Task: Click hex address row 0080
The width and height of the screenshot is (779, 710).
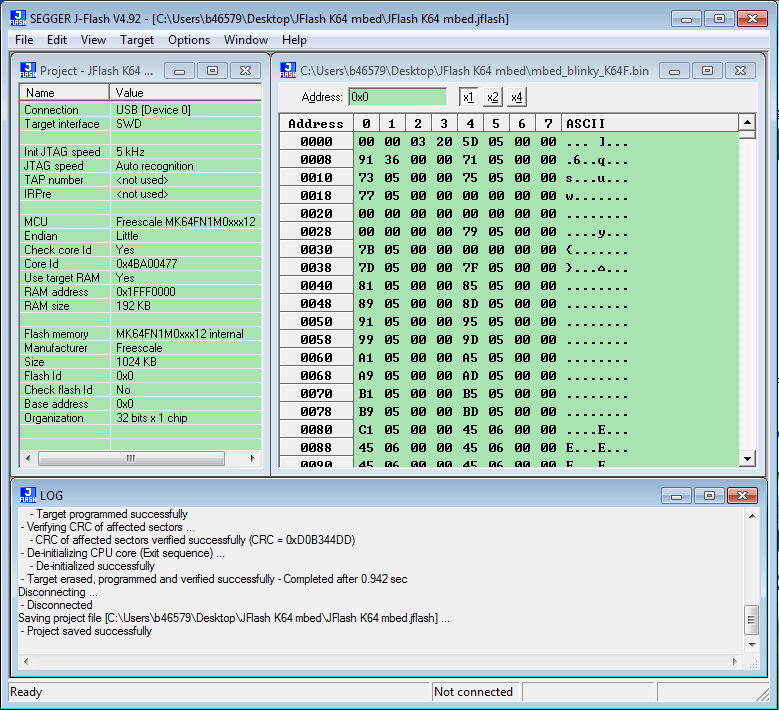Action: (x=316, y=430)
